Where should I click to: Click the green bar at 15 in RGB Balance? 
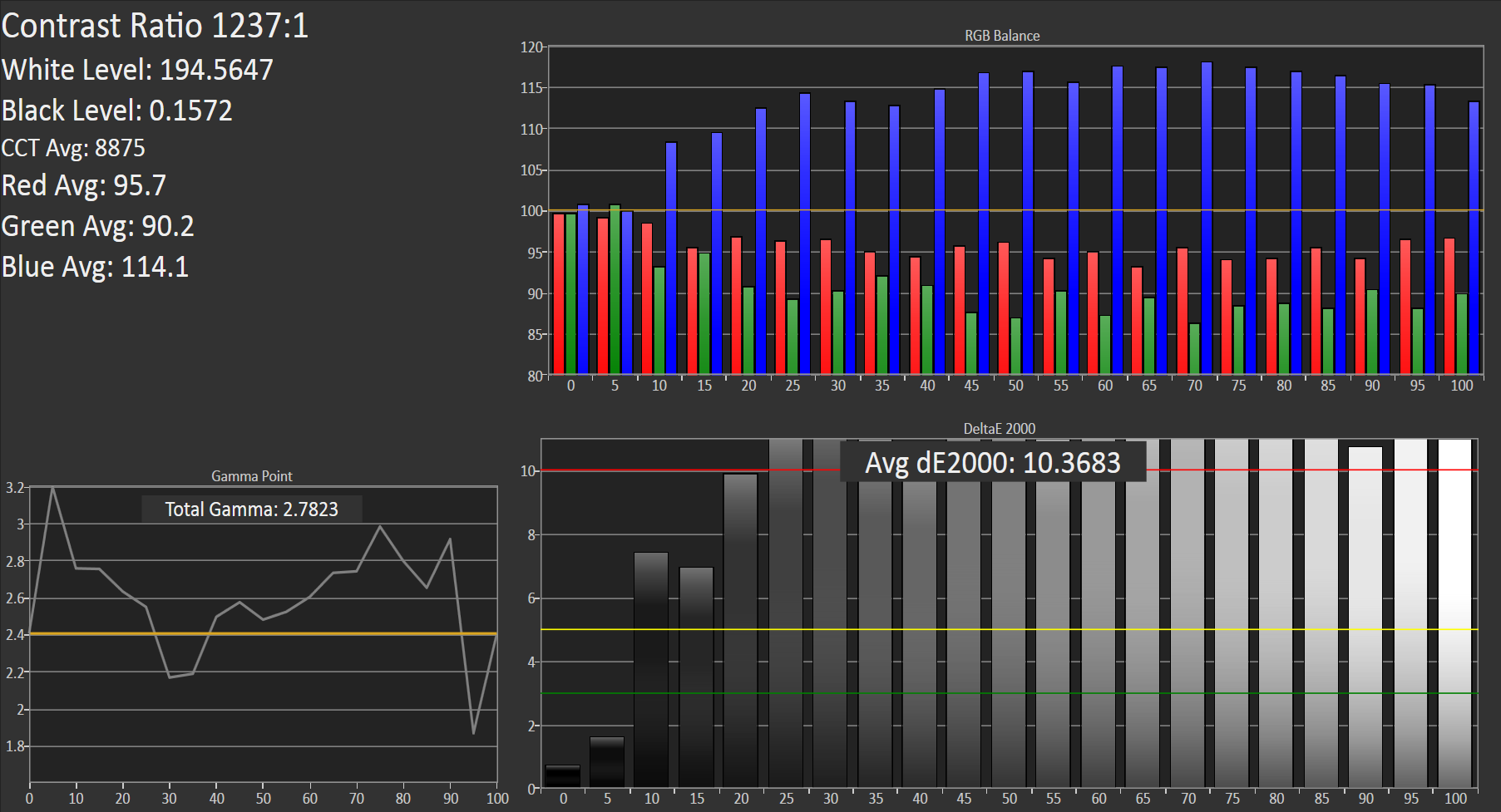point(704,313)
